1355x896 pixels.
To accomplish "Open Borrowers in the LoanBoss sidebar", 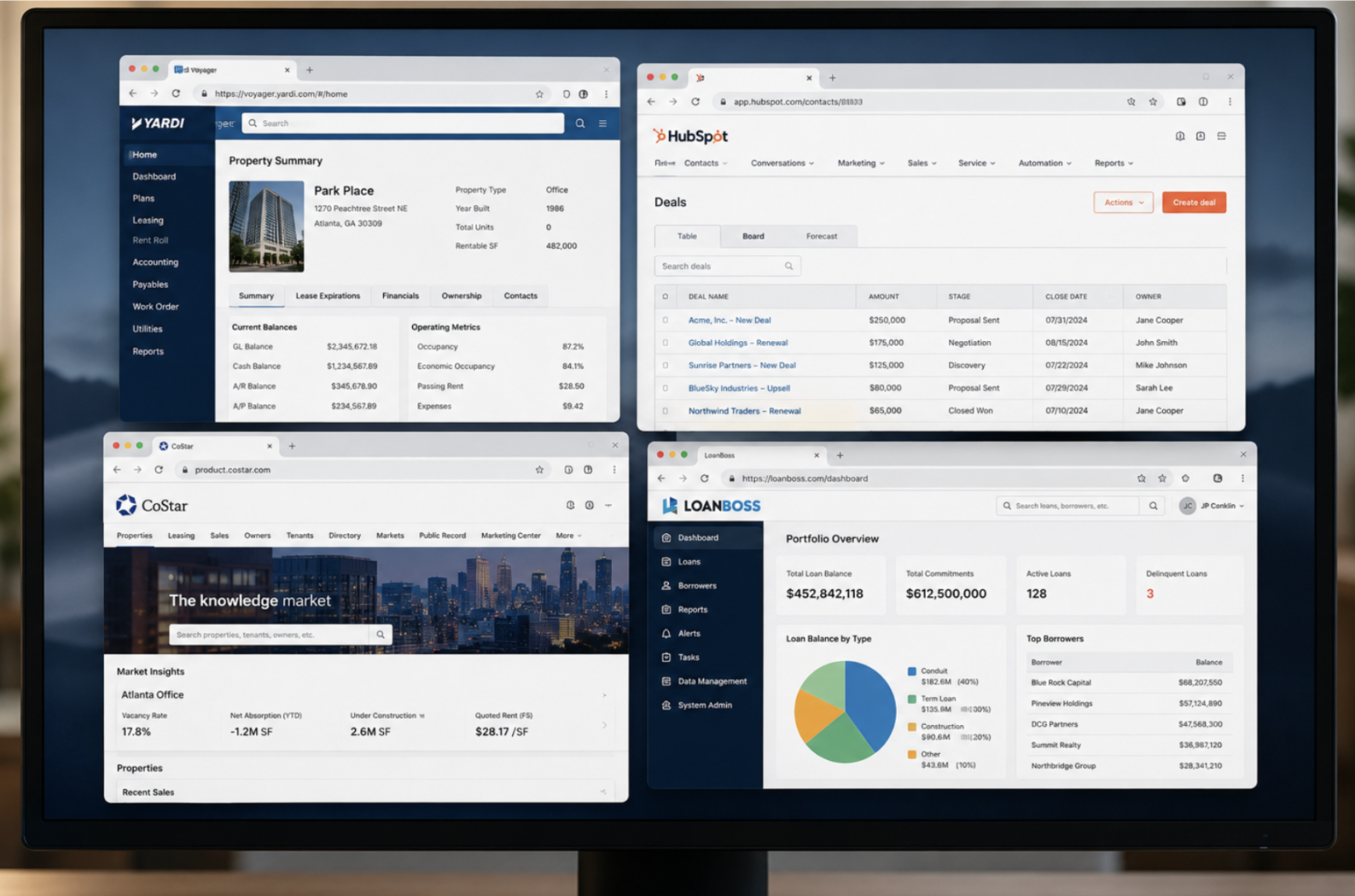I will pyautogui.click(x=697, y=585).
